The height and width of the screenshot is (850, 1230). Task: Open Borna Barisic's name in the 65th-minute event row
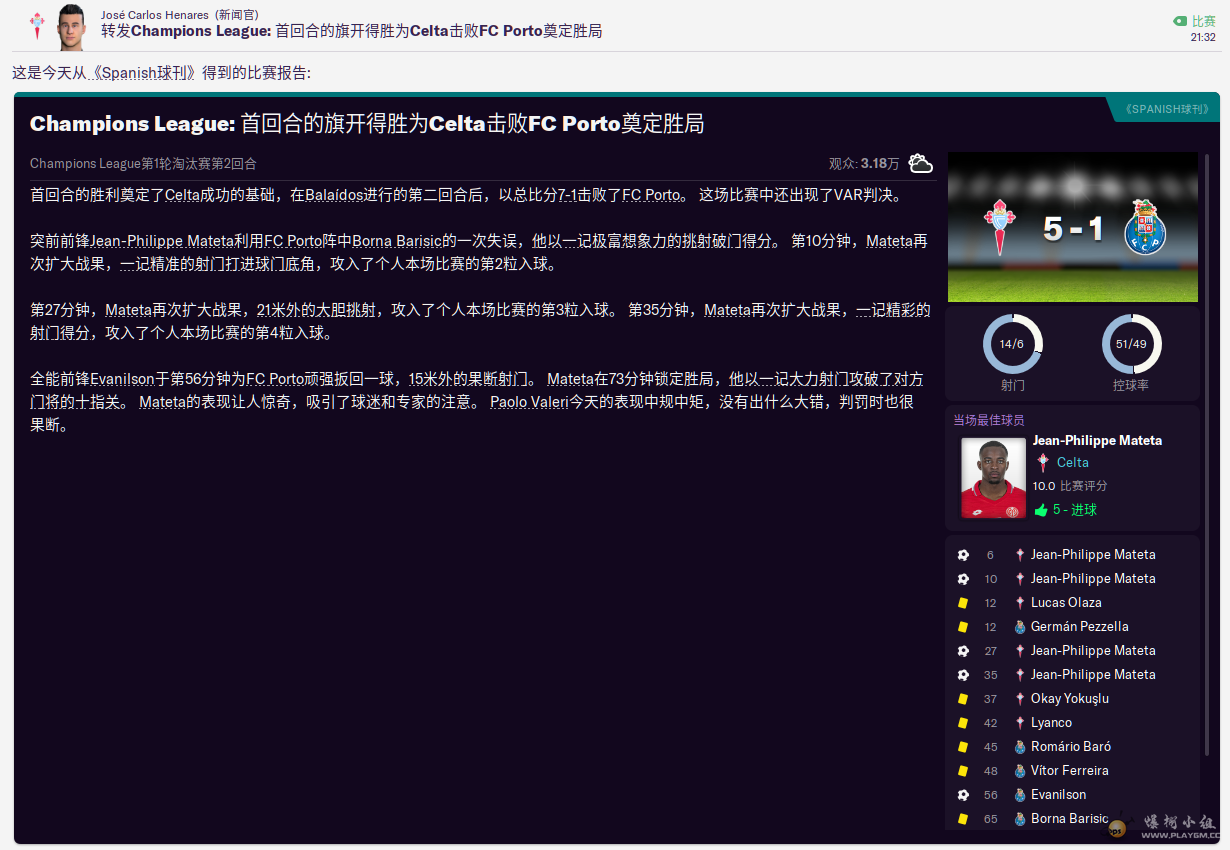coord(1070,819)
